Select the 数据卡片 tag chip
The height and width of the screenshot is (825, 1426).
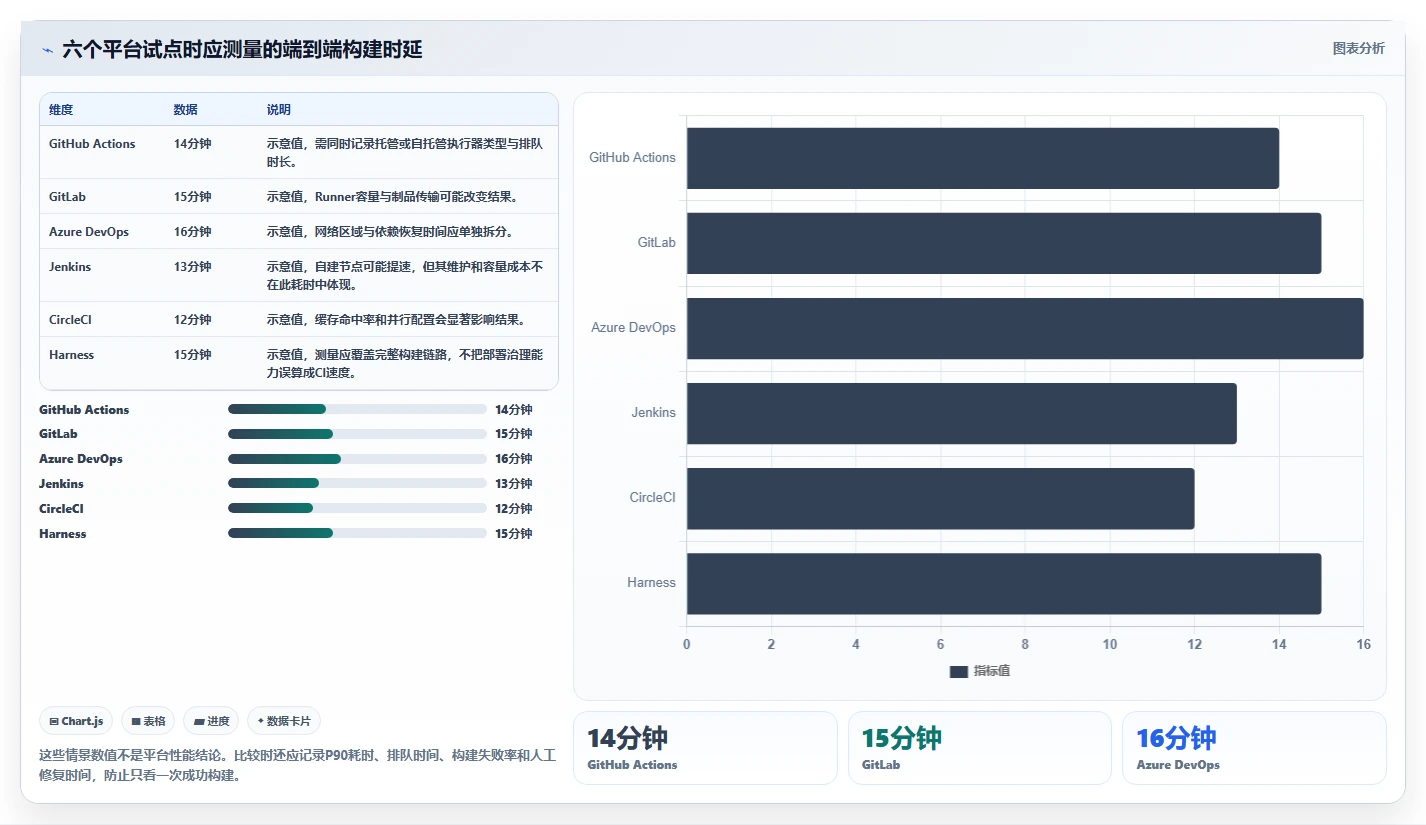click(284, 721)
